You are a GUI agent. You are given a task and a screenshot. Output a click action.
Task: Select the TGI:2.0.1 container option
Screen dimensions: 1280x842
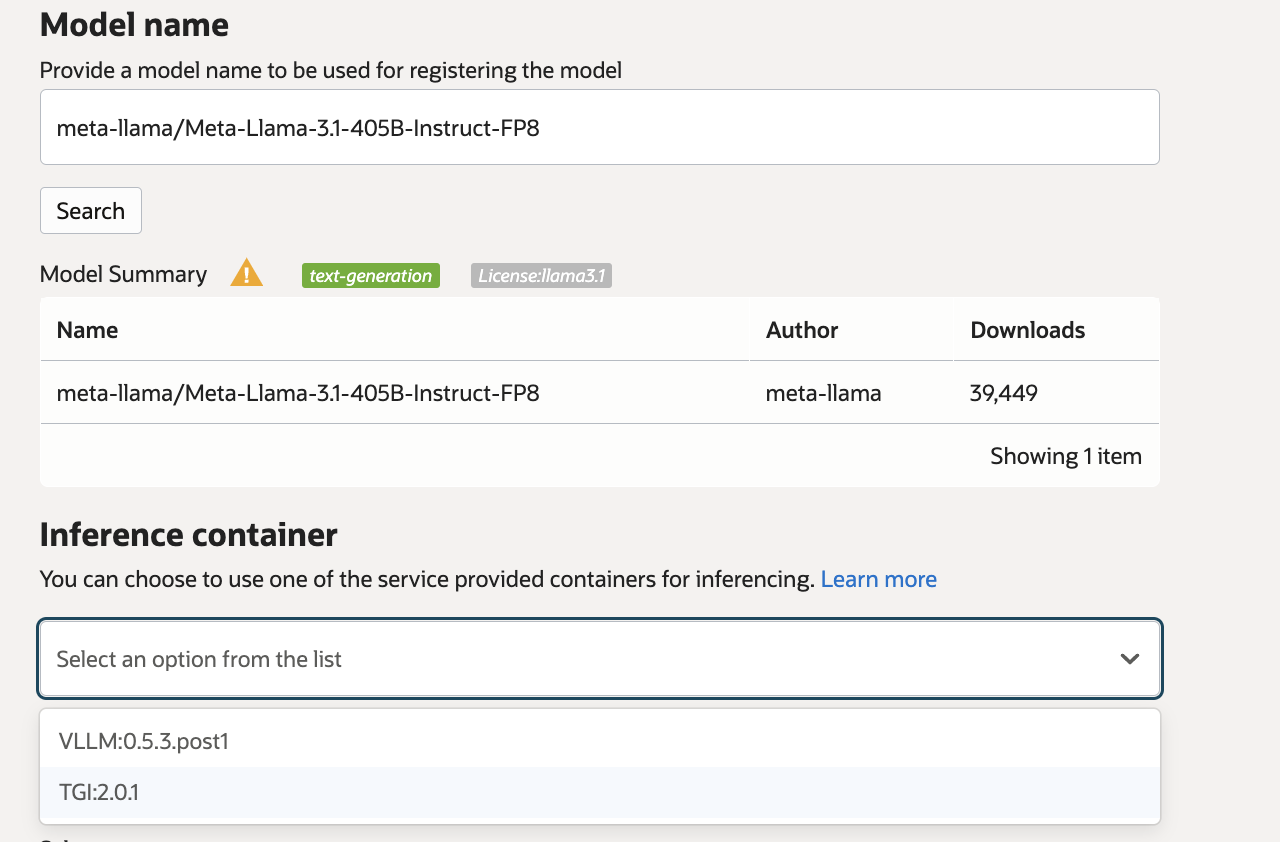[x=99, y=793]
